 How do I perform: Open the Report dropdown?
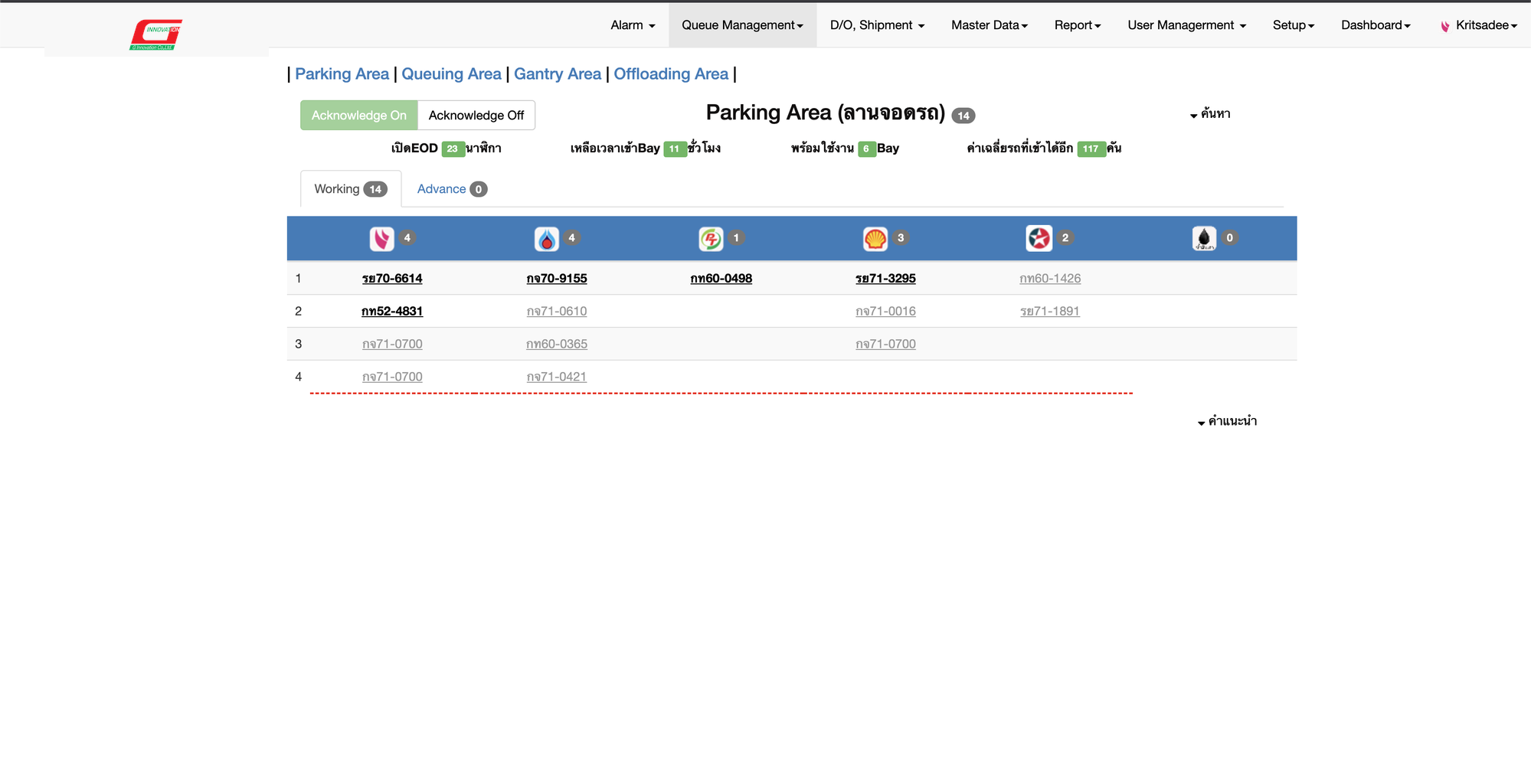(1078, 25)
